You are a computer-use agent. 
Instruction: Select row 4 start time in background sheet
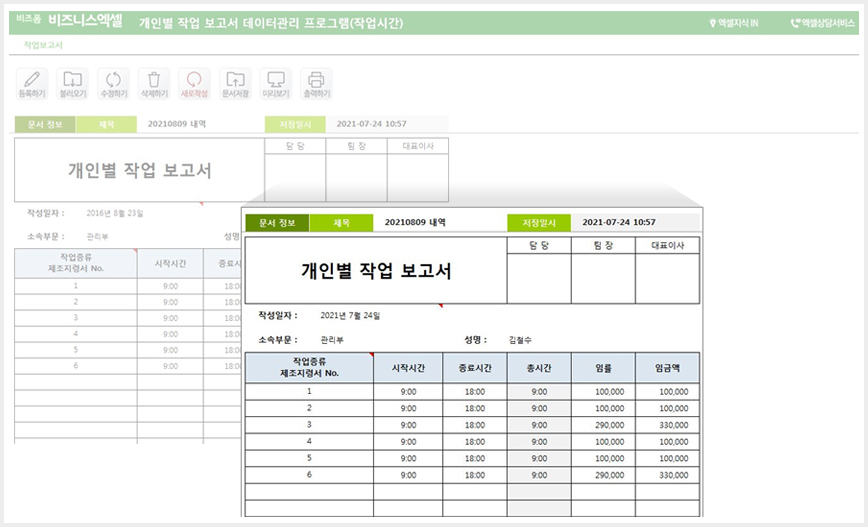pos(170,334)
